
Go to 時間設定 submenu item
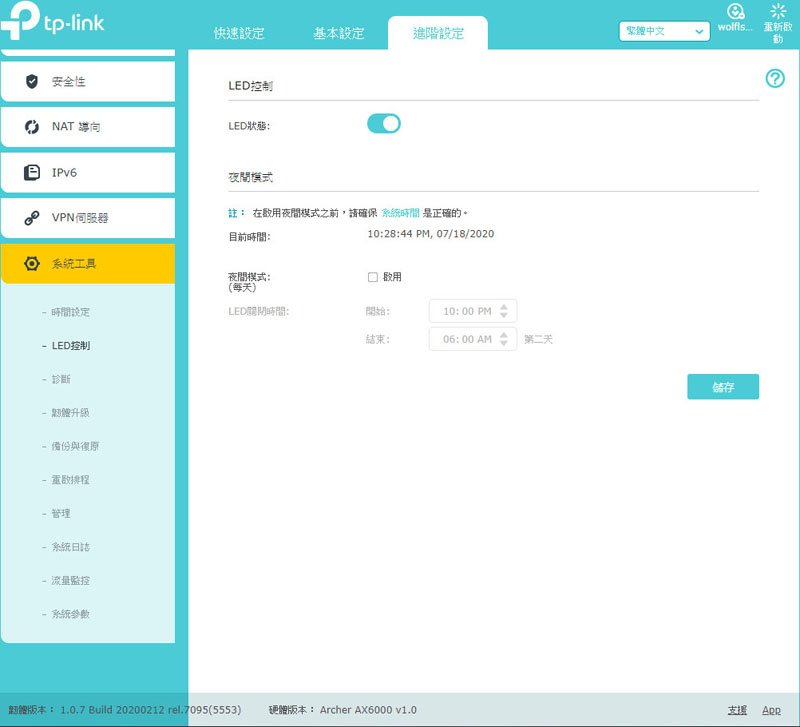[70, 312]
